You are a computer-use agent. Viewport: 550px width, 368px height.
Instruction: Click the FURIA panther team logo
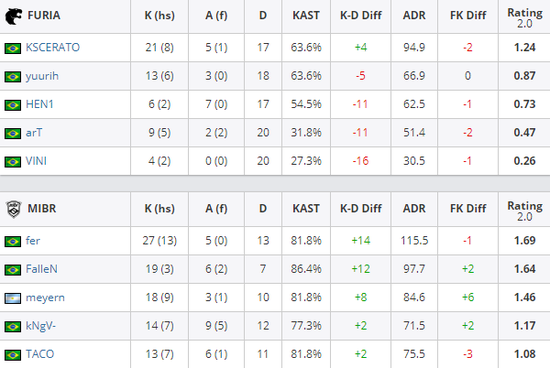[13, 16]
